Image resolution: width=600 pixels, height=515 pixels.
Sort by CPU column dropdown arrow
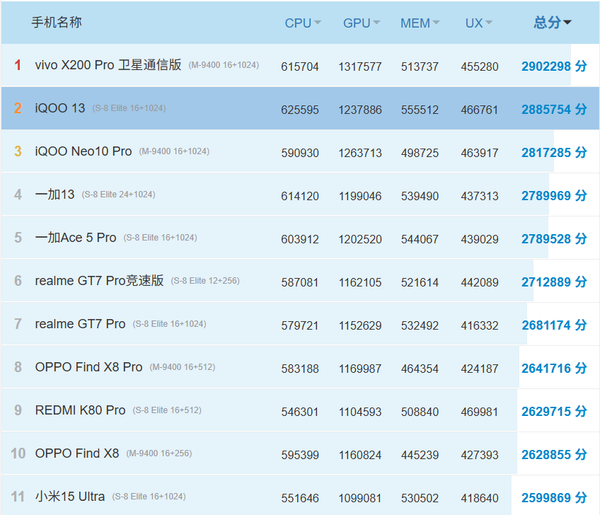point(318,23)
